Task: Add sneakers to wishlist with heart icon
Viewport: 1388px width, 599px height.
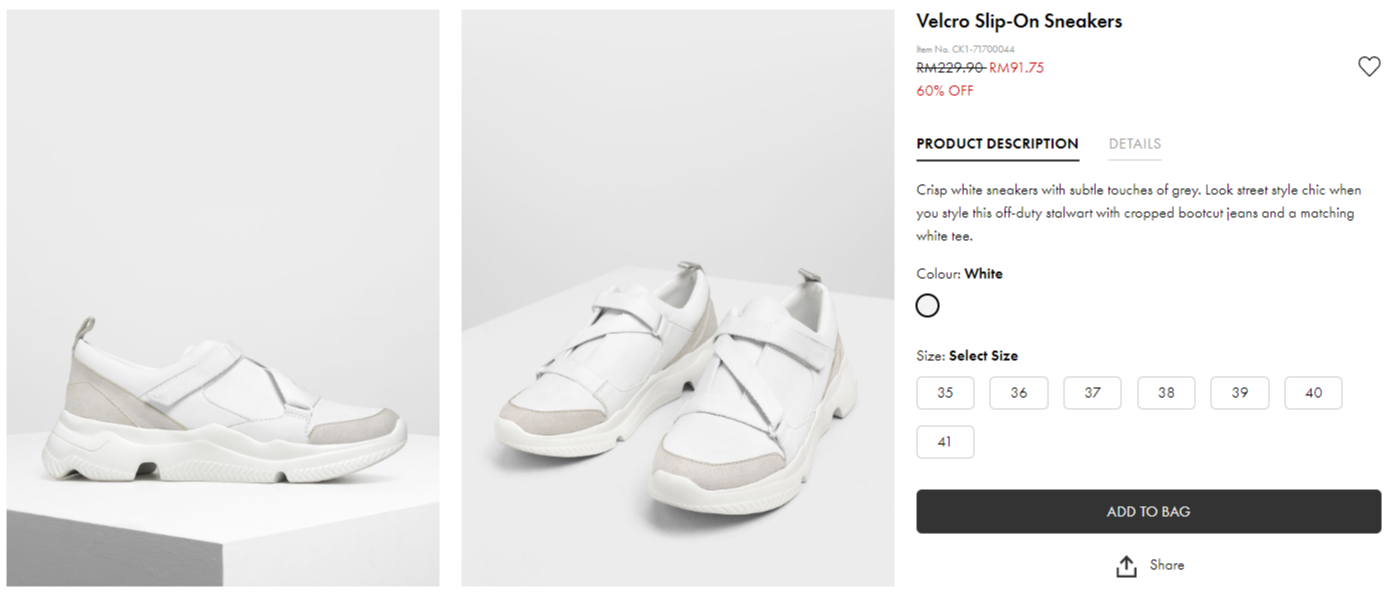Action: [1368, 67]
